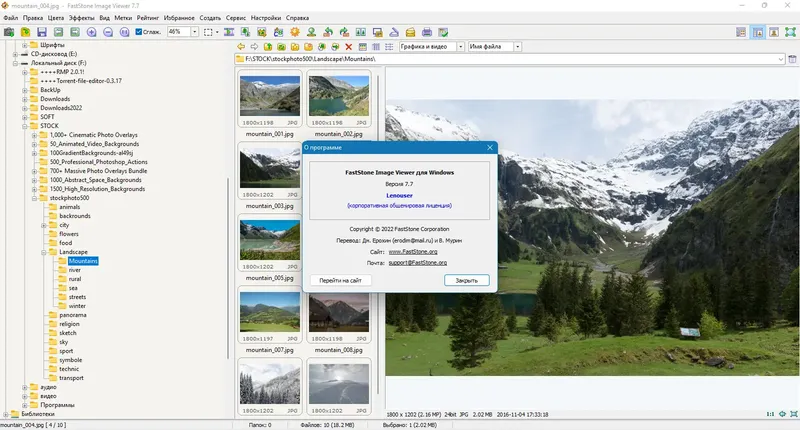
Task: Open the Файл menu
Action: point(11,18)
